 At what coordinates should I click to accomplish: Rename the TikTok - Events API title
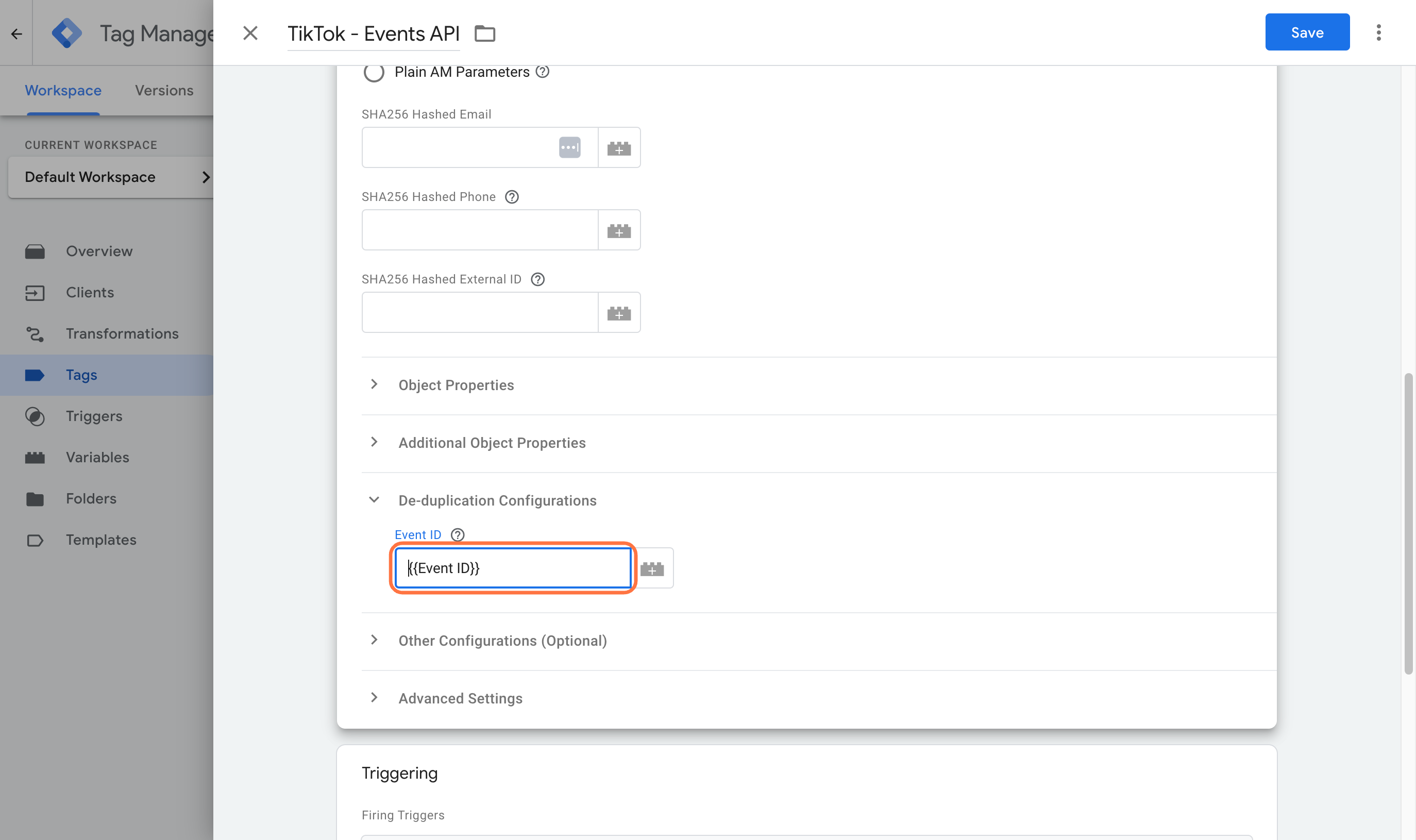373,33
